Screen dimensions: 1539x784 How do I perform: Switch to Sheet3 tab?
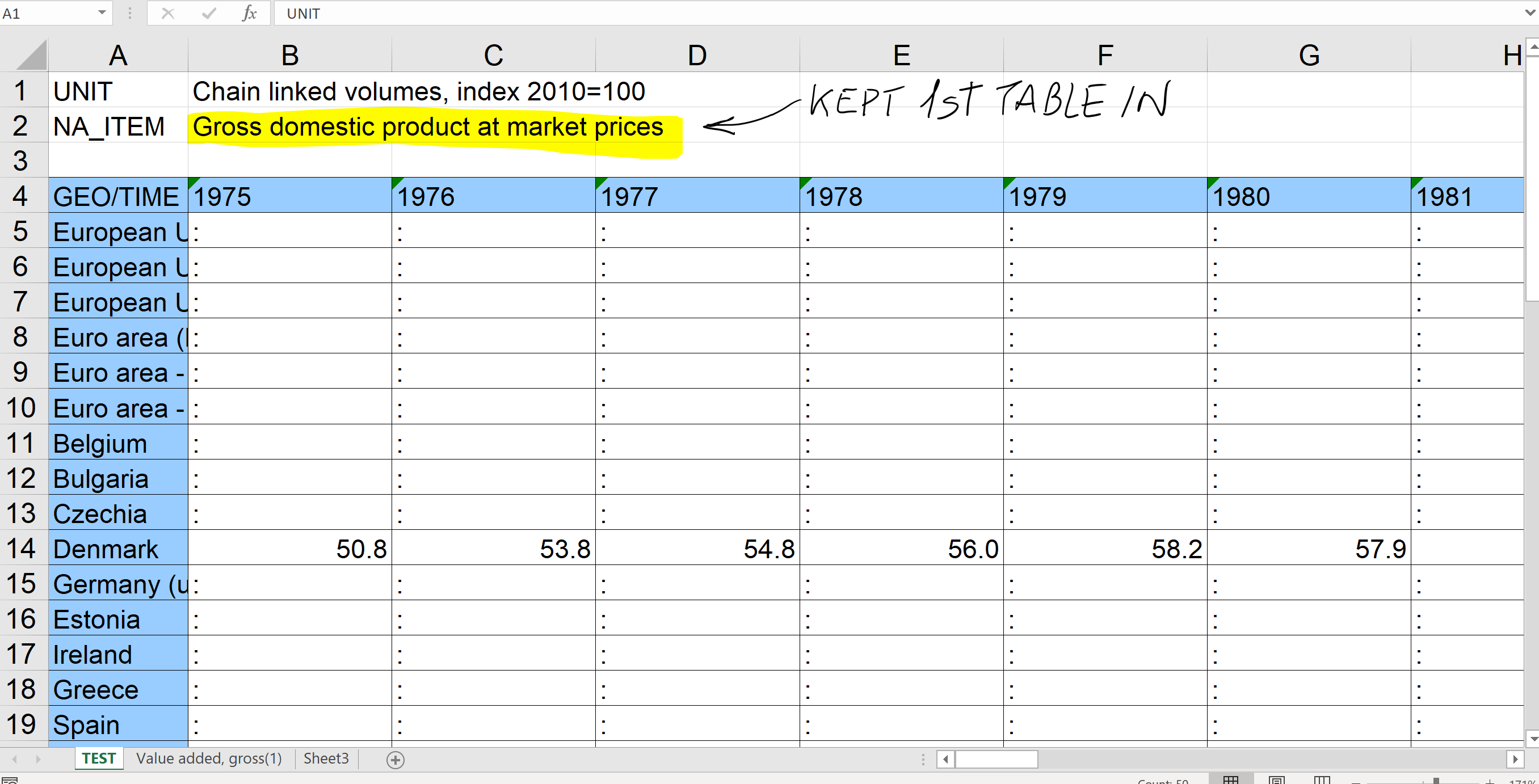click(x=326, y=758)
